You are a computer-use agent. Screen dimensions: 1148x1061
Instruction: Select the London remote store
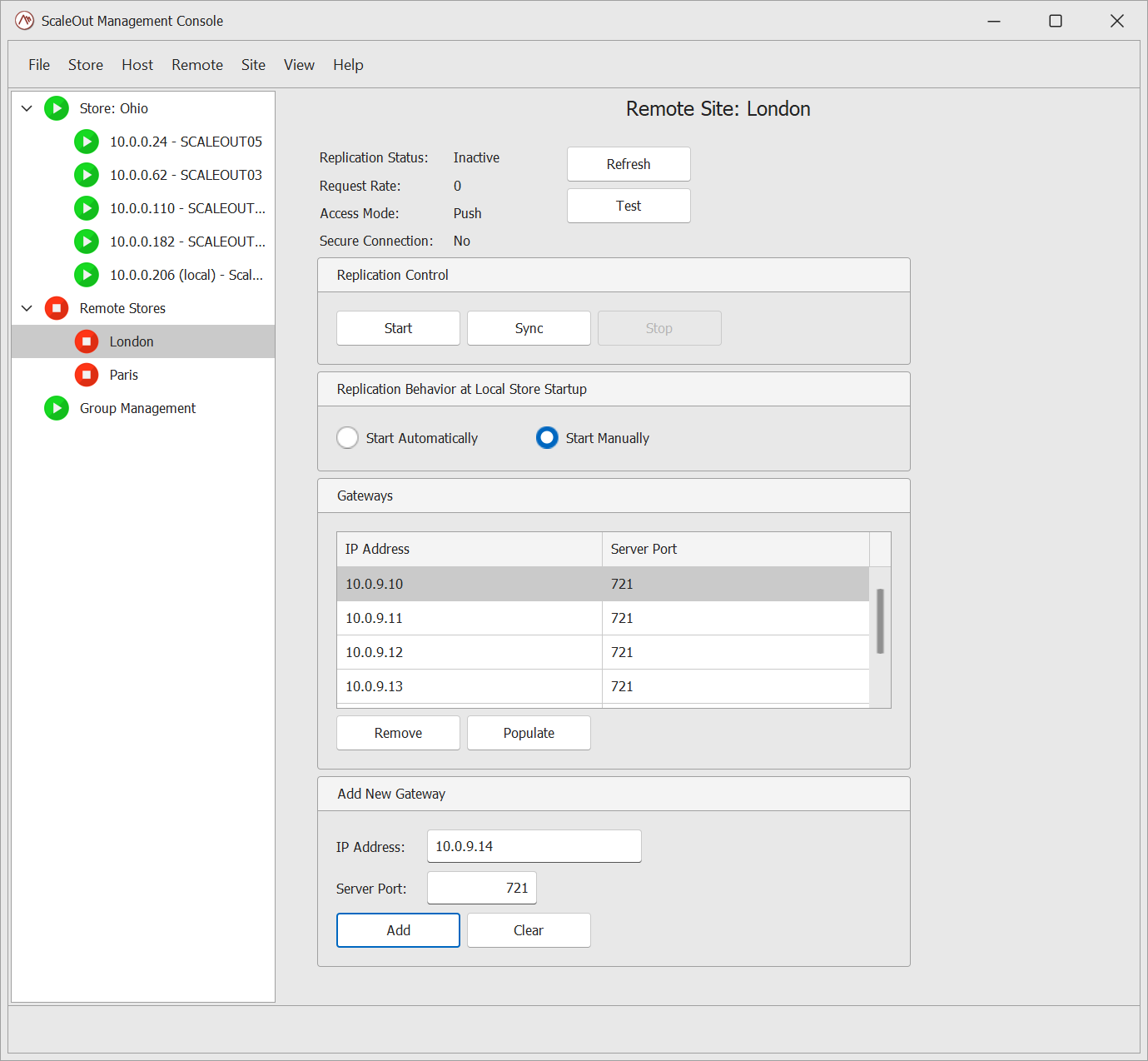[143, 341]
